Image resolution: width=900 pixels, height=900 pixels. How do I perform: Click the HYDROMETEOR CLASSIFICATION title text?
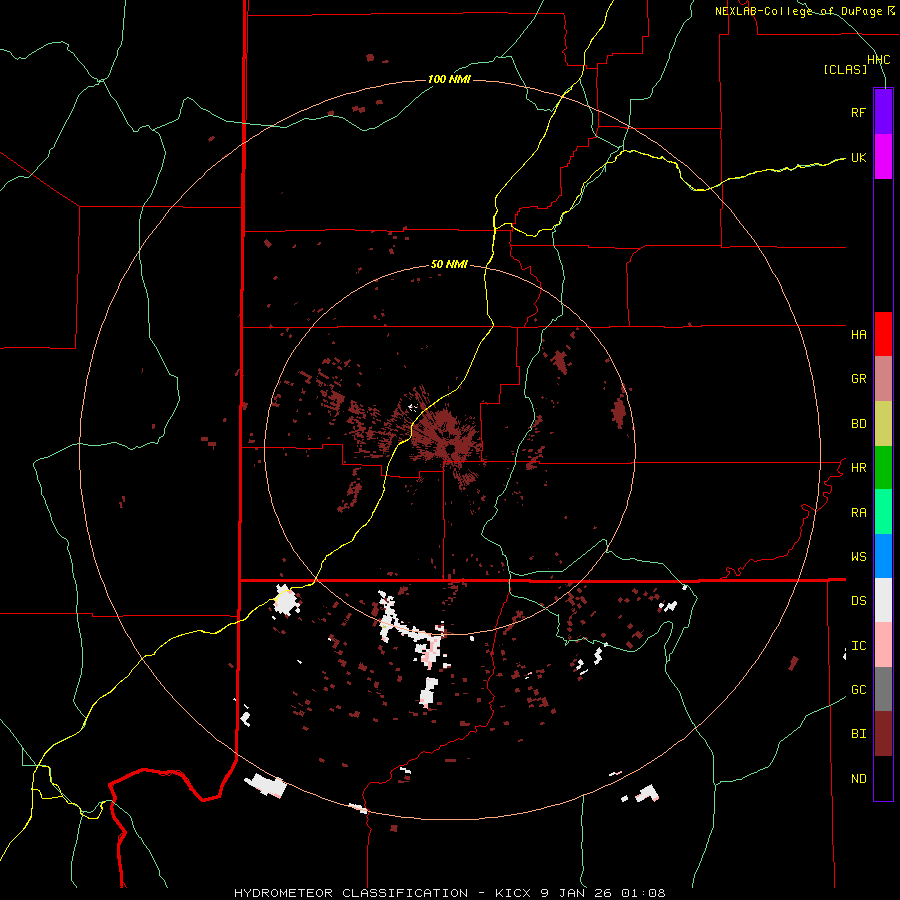(x=351, y=893)
